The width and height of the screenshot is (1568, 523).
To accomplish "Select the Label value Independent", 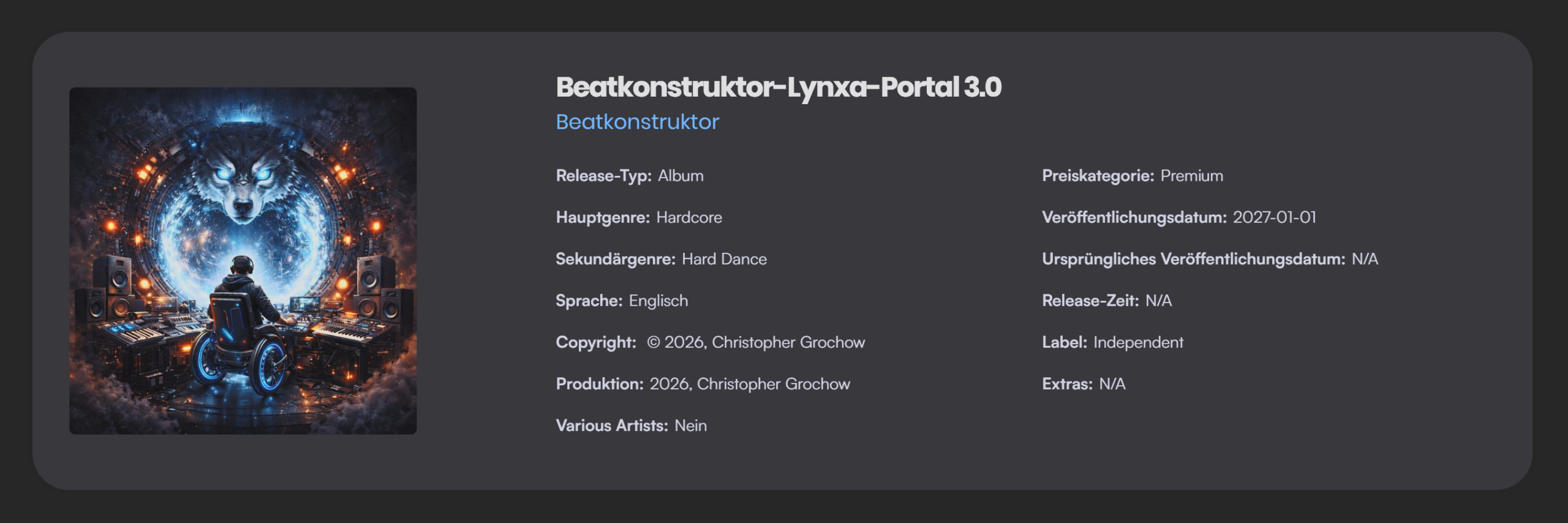I will 1138,342.
